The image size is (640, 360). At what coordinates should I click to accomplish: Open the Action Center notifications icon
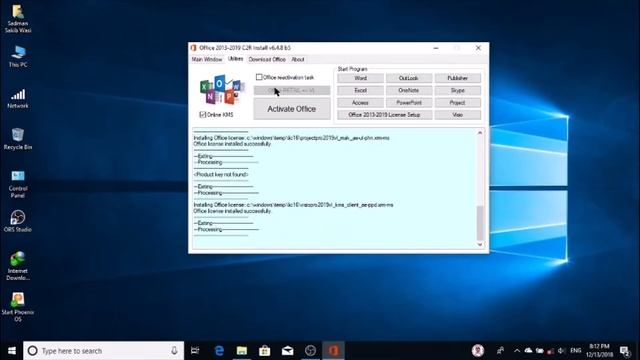(625, 351)
